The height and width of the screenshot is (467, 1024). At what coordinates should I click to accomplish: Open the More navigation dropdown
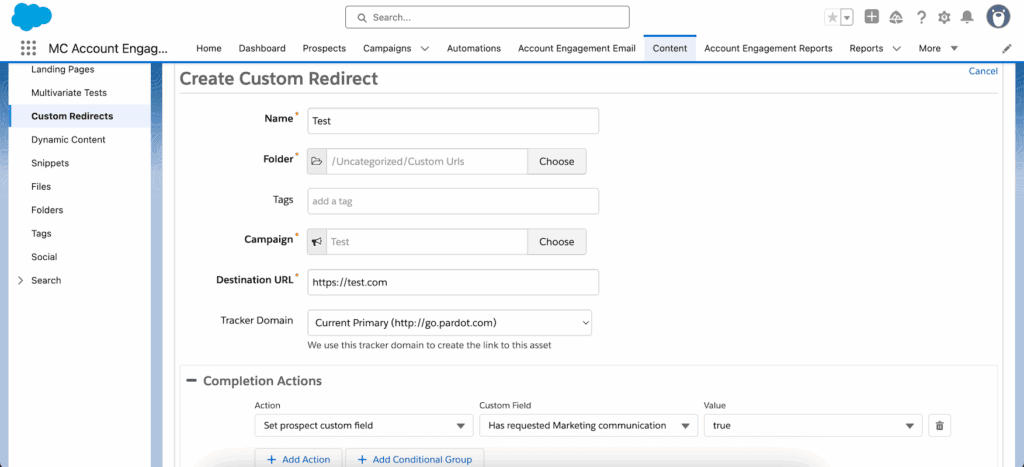[x=938, y=48]
